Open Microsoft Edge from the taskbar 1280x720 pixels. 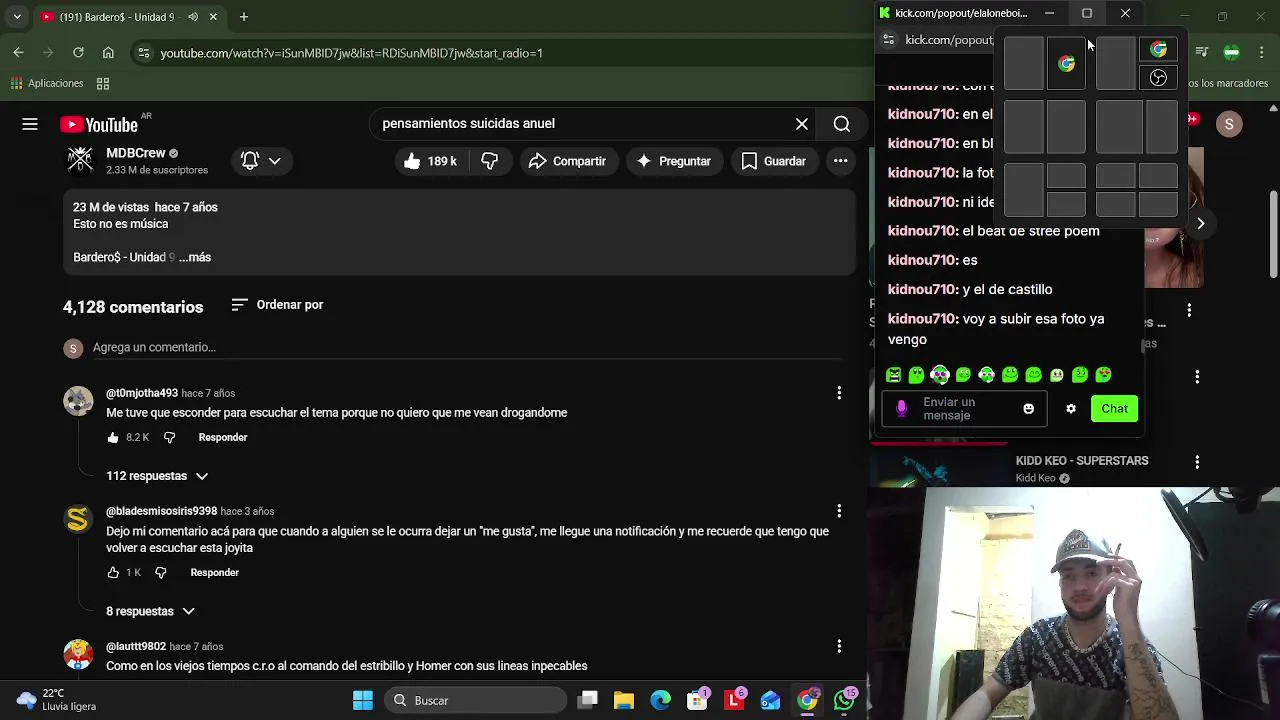(x=661, y=700)
